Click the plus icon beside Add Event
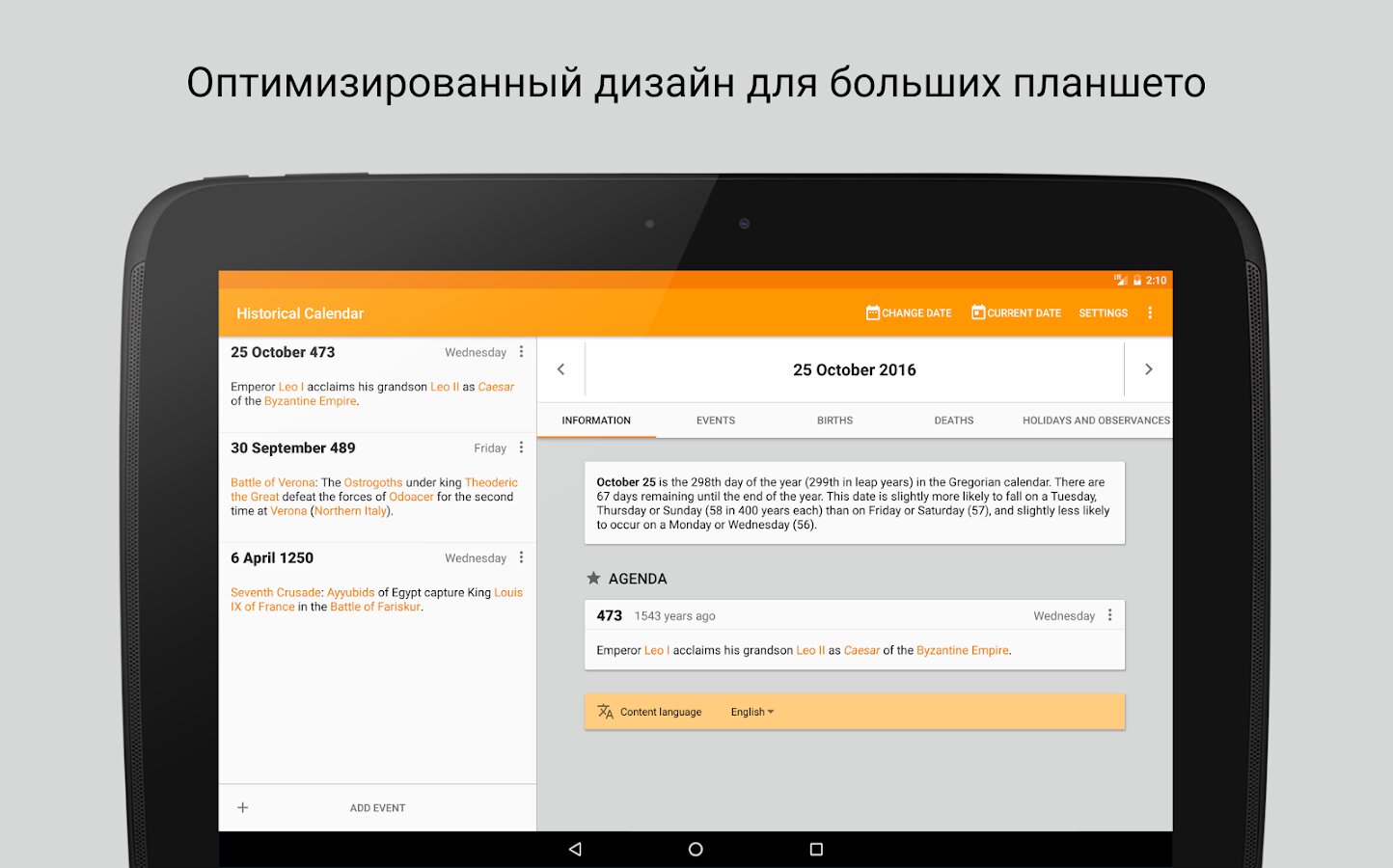The image size is (1393, 868). [243, 807]
